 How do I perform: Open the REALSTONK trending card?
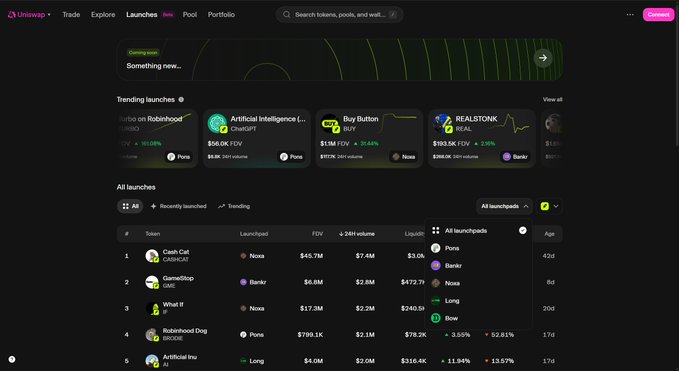(482, 139)
